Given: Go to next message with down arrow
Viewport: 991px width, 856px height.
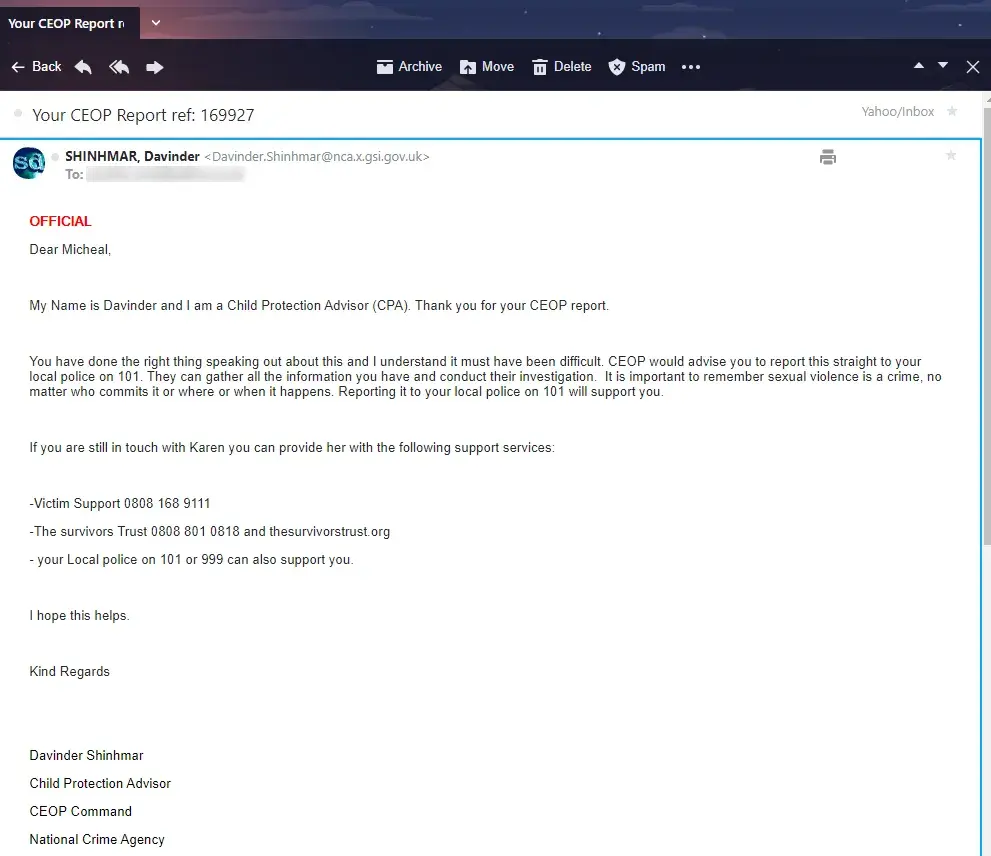Looking at the screenshot, I should point(943,66).
